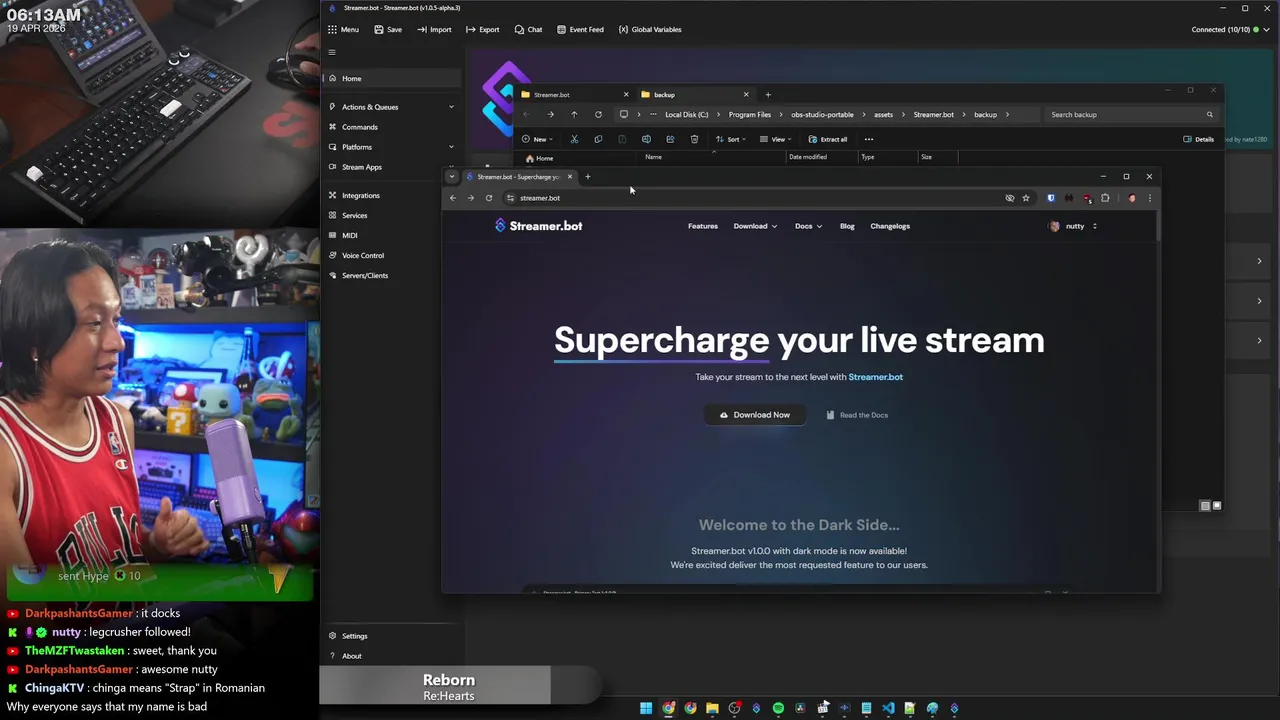The image size is (1280, 720).
Task: Click the Download Now button
Action: click(755, 415)
